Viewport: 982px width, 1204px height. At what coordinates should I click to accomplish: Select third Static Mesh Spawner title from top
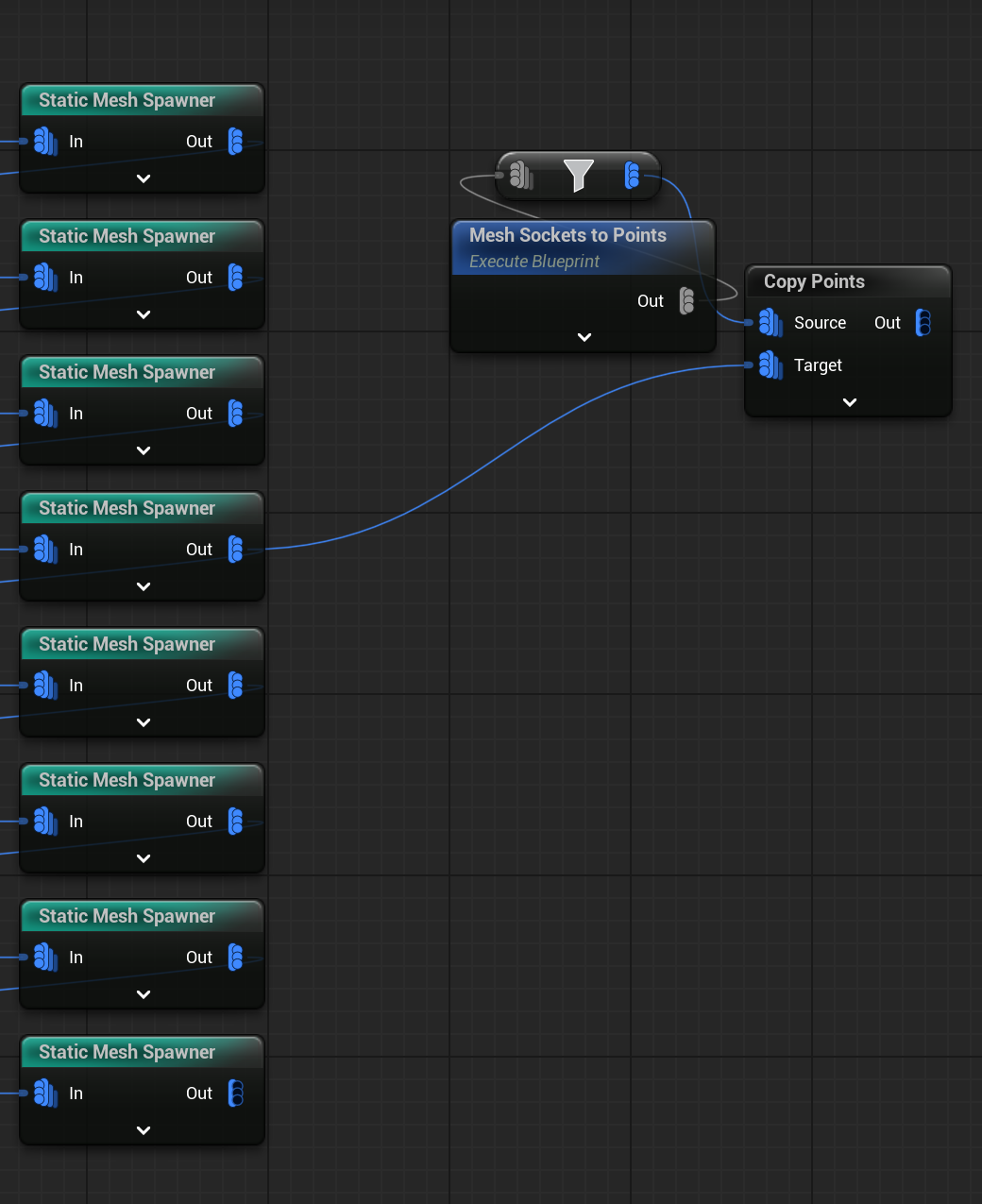coord(127,372)
